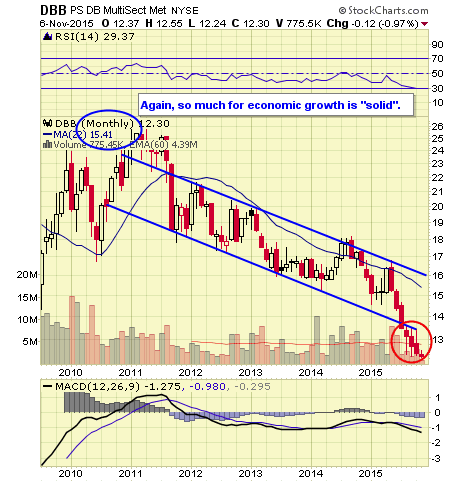Click the 2011 label under the price chart
Image resolution: width=460 pixels, height=482 pixels.
(130, 372)
